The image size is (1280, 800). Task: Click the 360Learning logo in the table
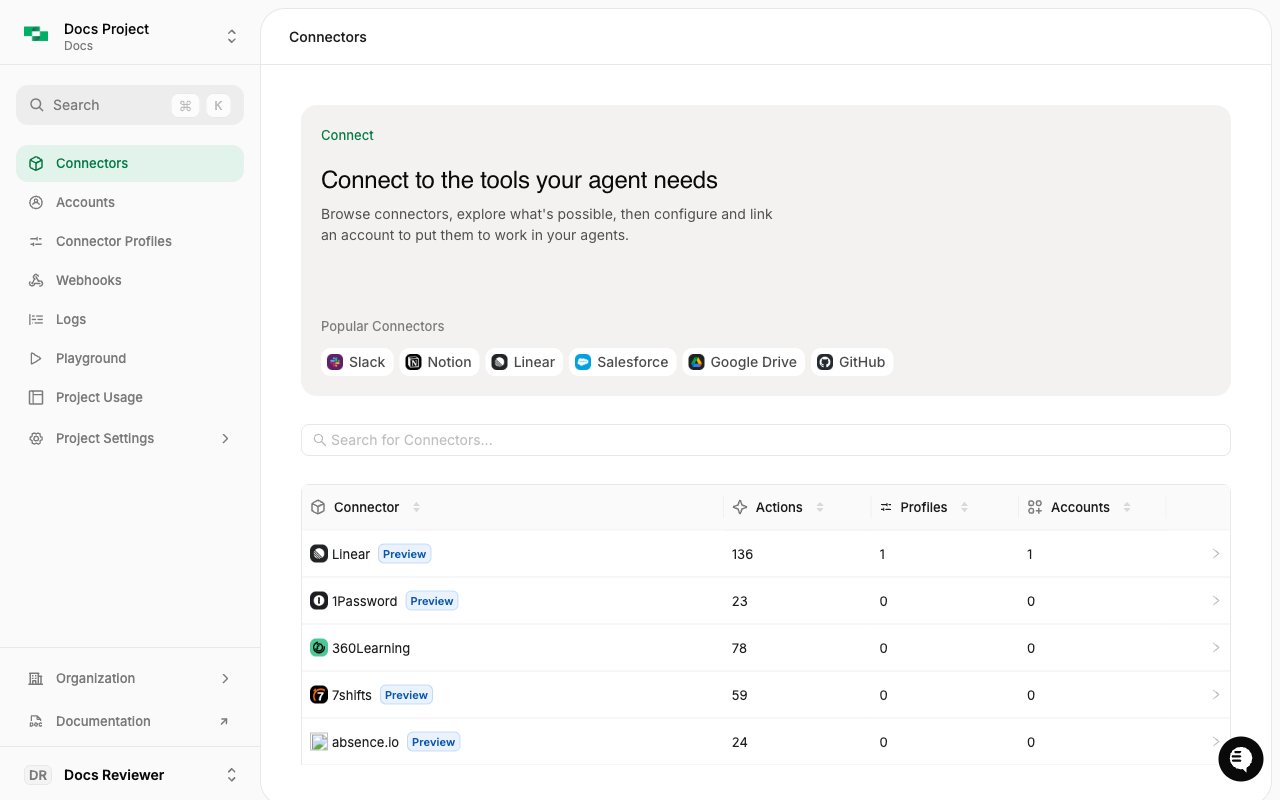pos(319,648)
